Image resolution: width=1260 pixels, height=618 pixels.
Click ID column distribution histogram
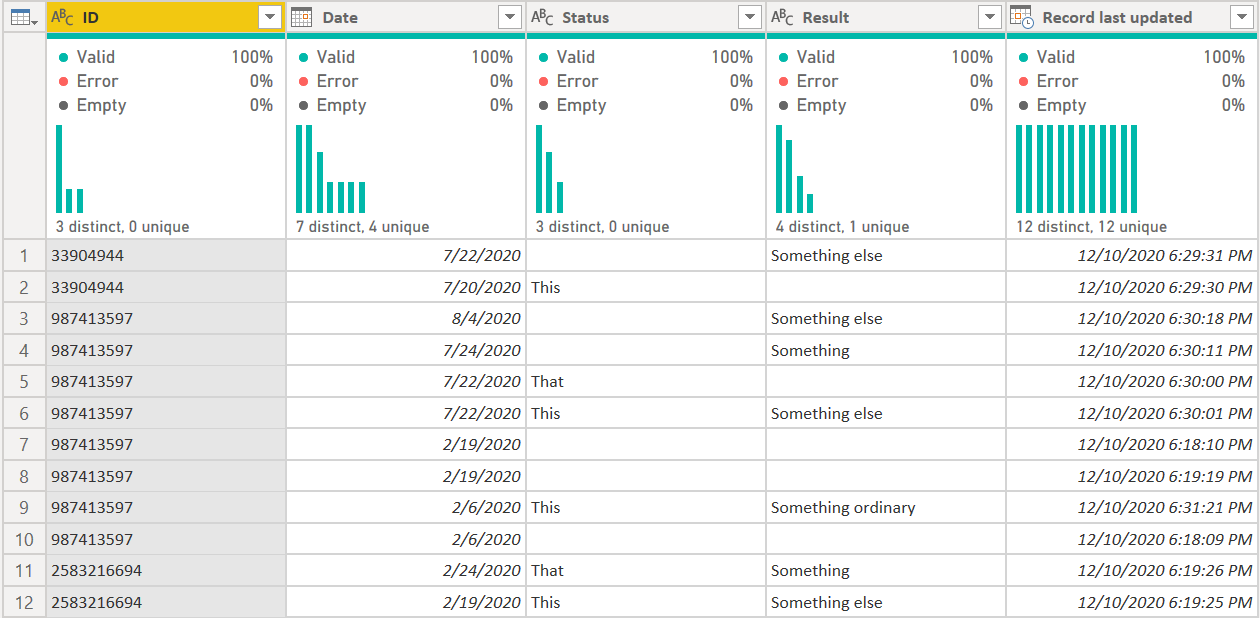pyautogui.click(x=70, y=169)
